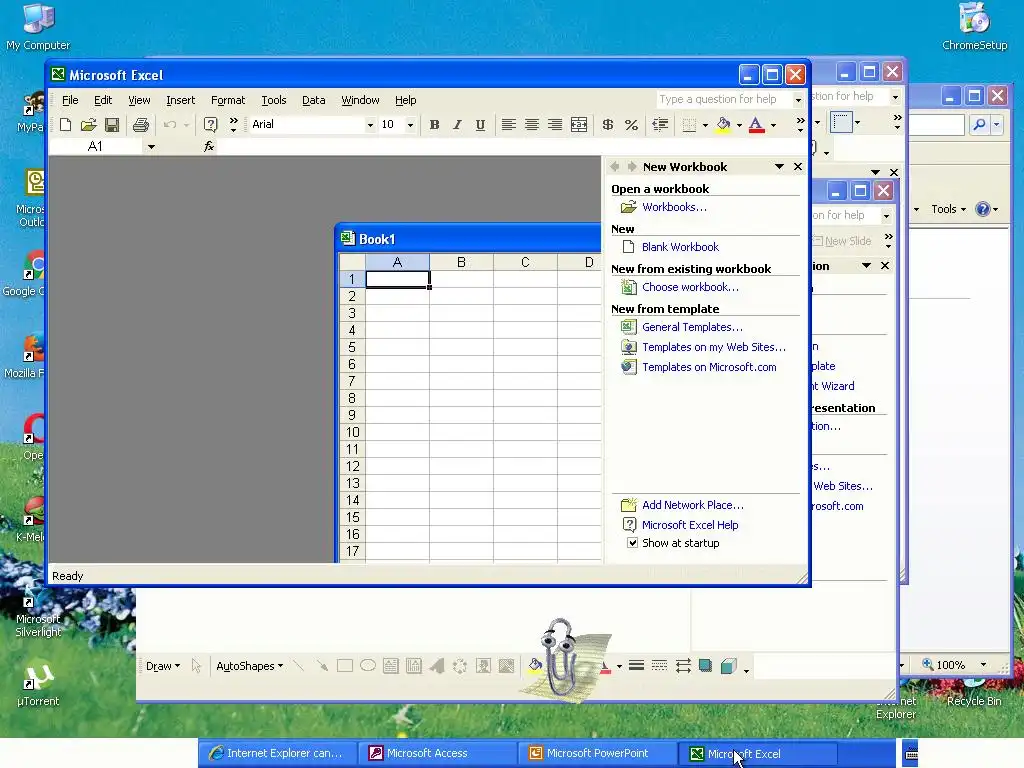
Task: Select row 5 header in Book1
Action: pyautogui.click(x=352, y=347)
